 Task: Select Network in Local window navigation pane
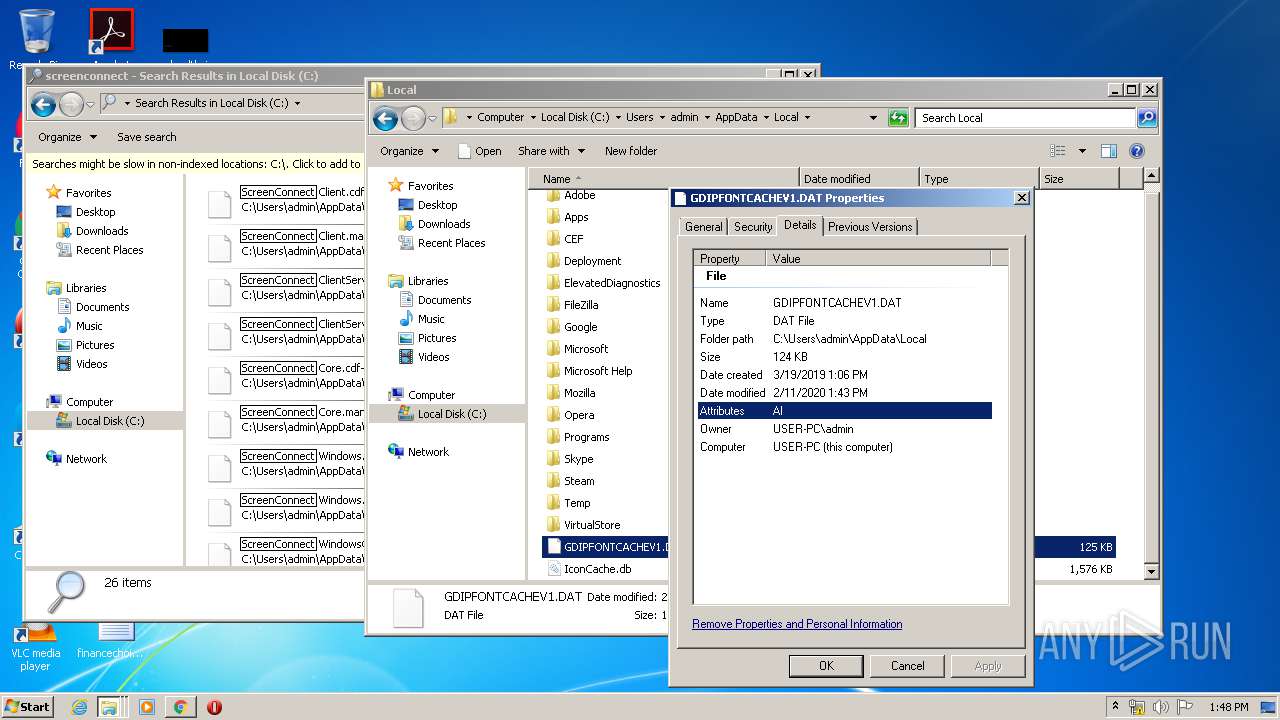428,452
